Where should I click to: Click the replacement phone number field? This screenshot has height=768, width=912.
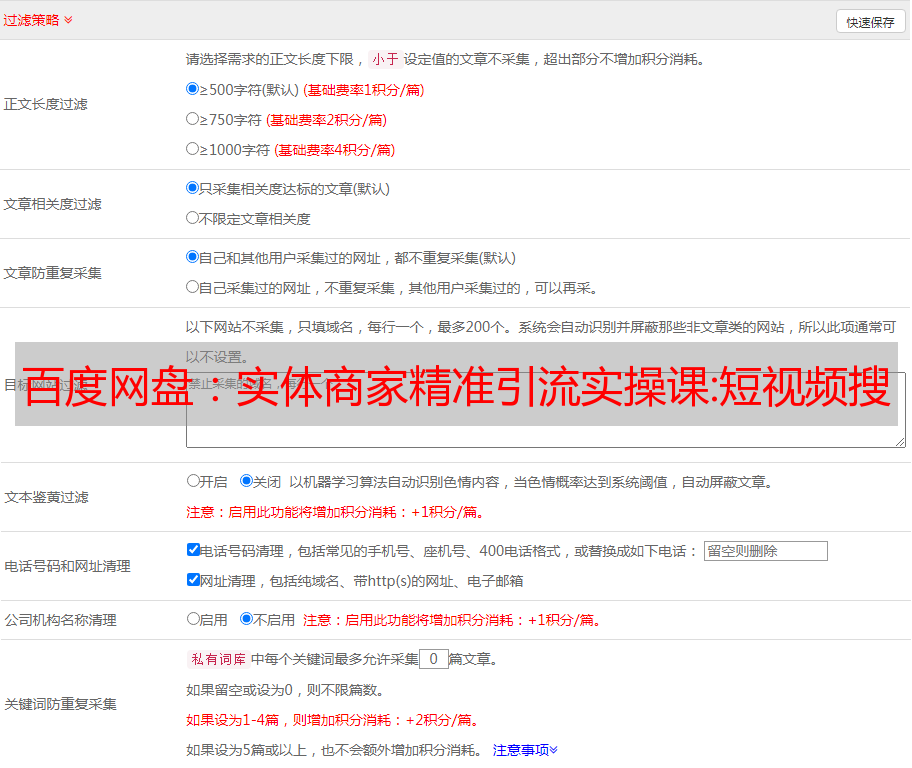pos(765,551)
